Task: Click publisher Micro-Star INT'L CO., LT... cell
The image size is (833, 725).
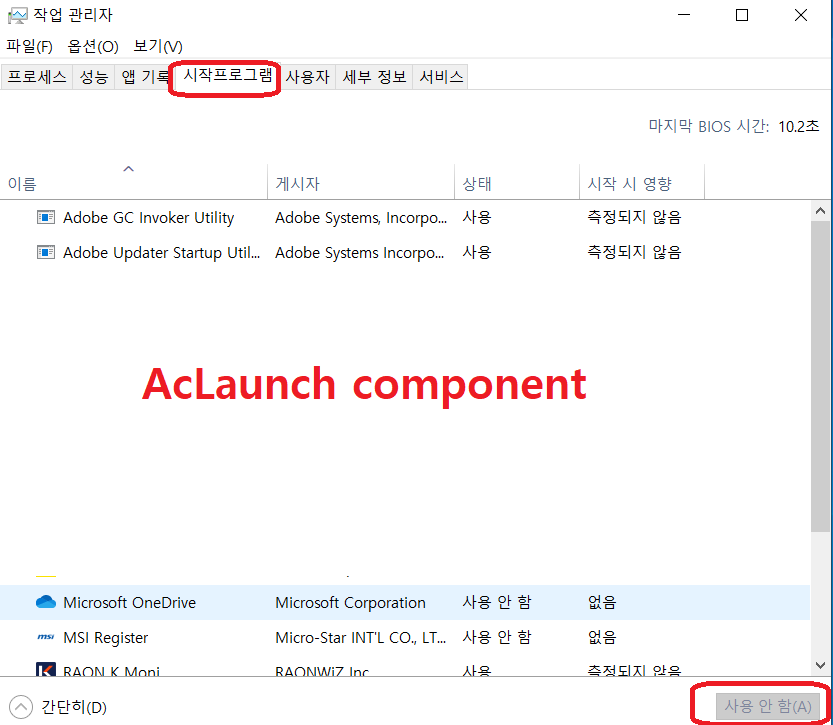Action: 360,637
